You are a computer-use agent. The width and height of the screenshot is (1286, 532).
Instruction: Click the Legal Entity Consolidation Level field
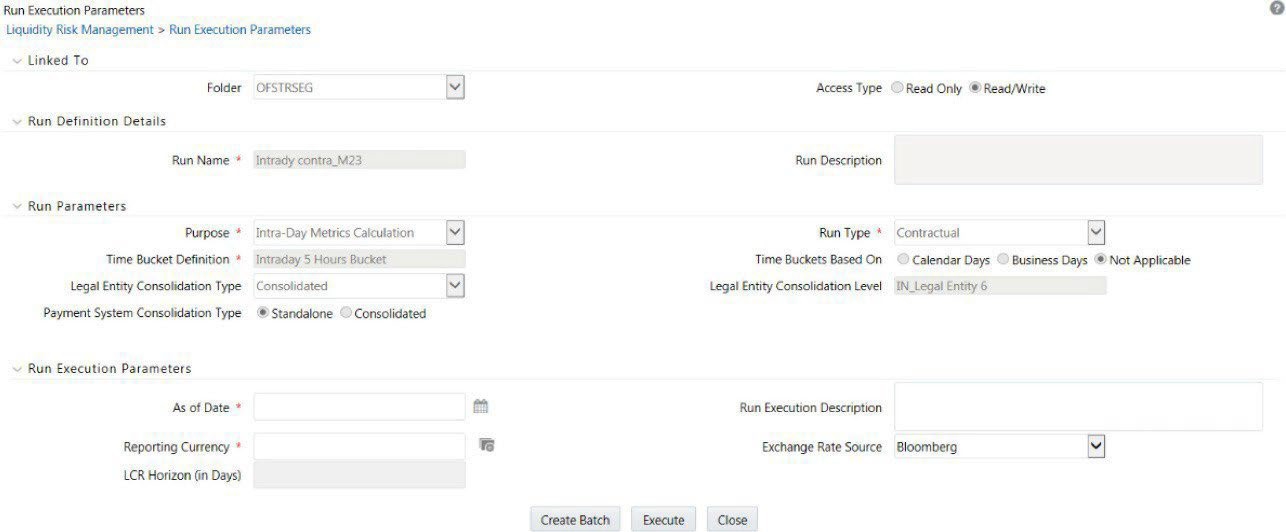(1000, 286)
